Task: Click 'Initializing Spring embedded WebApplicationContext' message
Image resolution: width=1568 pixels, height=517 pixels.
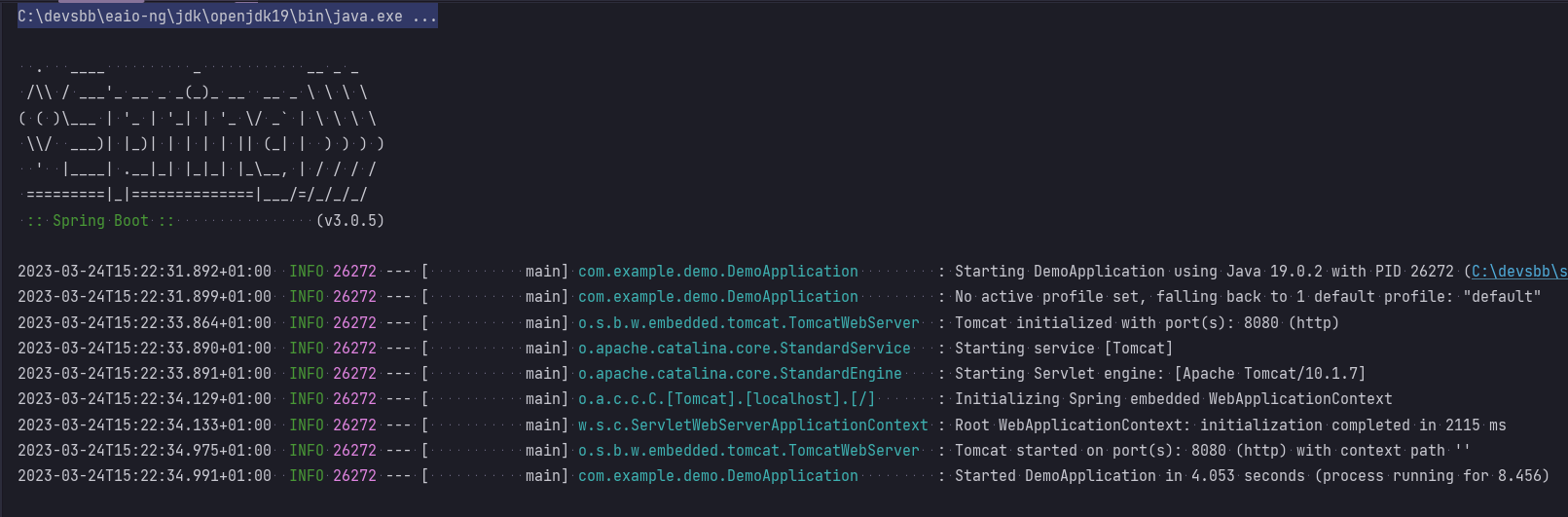Action: (x=1174, y=399)
